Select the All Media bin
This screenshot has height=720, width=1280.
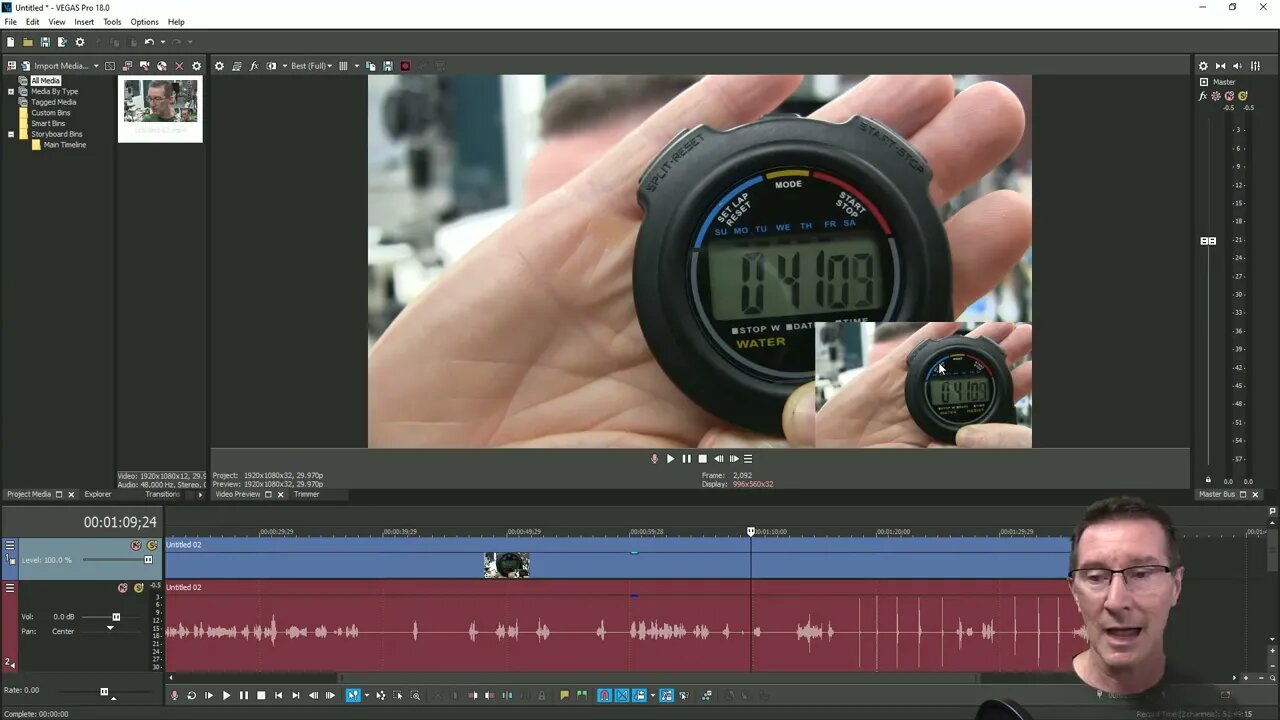pyautogui.click(x=45, y=81)
